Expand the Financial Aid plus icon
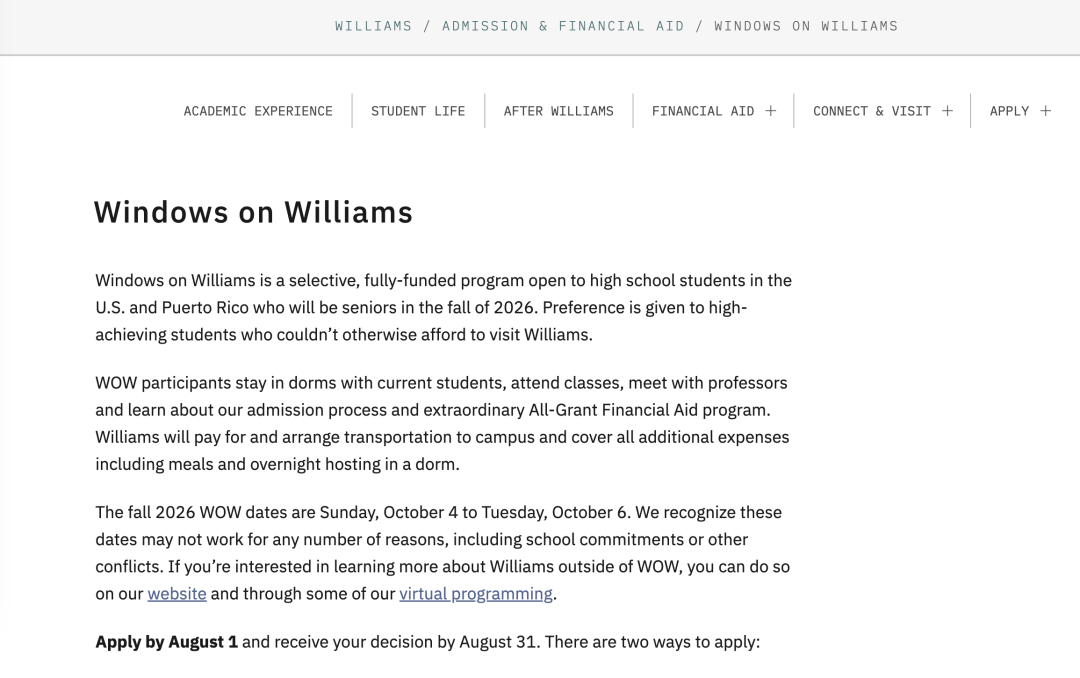The width and height of the screenshot is (1080, 678). point(771,111)
